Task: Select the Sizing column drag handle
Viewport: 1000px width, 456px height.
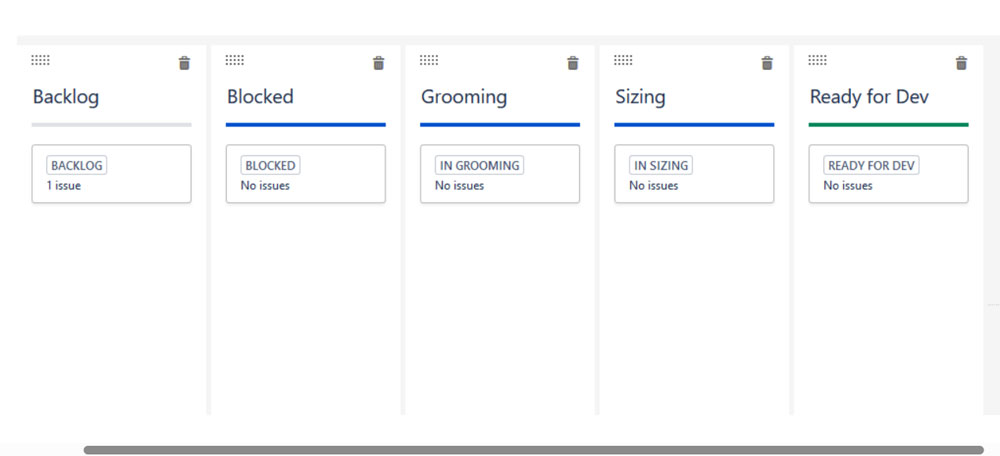Action: coord(623,60)
